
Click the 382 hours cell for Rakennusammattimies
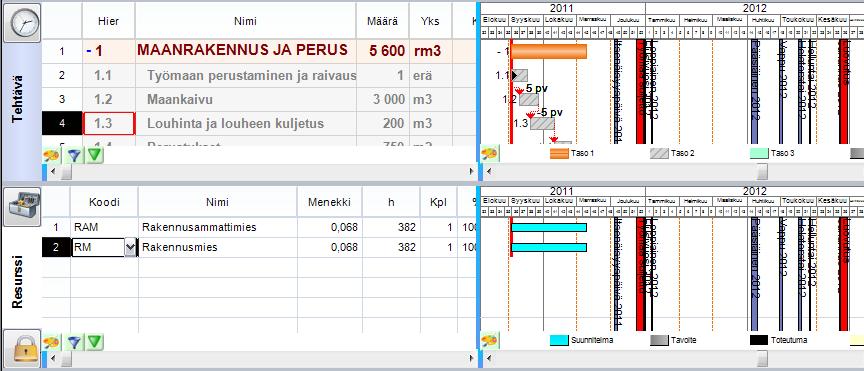(x=391, y=227)
